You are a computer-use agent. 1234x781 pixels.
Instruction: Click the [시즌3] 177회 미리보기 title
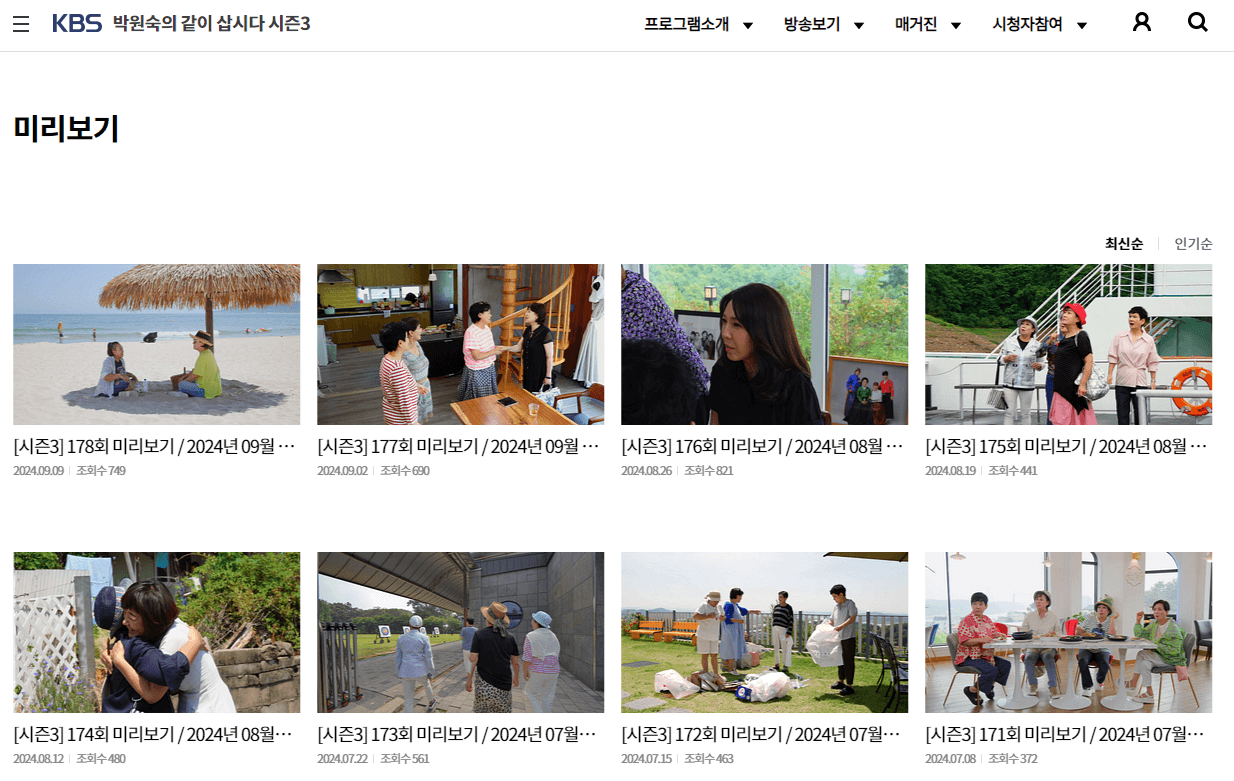pos(459,446)
